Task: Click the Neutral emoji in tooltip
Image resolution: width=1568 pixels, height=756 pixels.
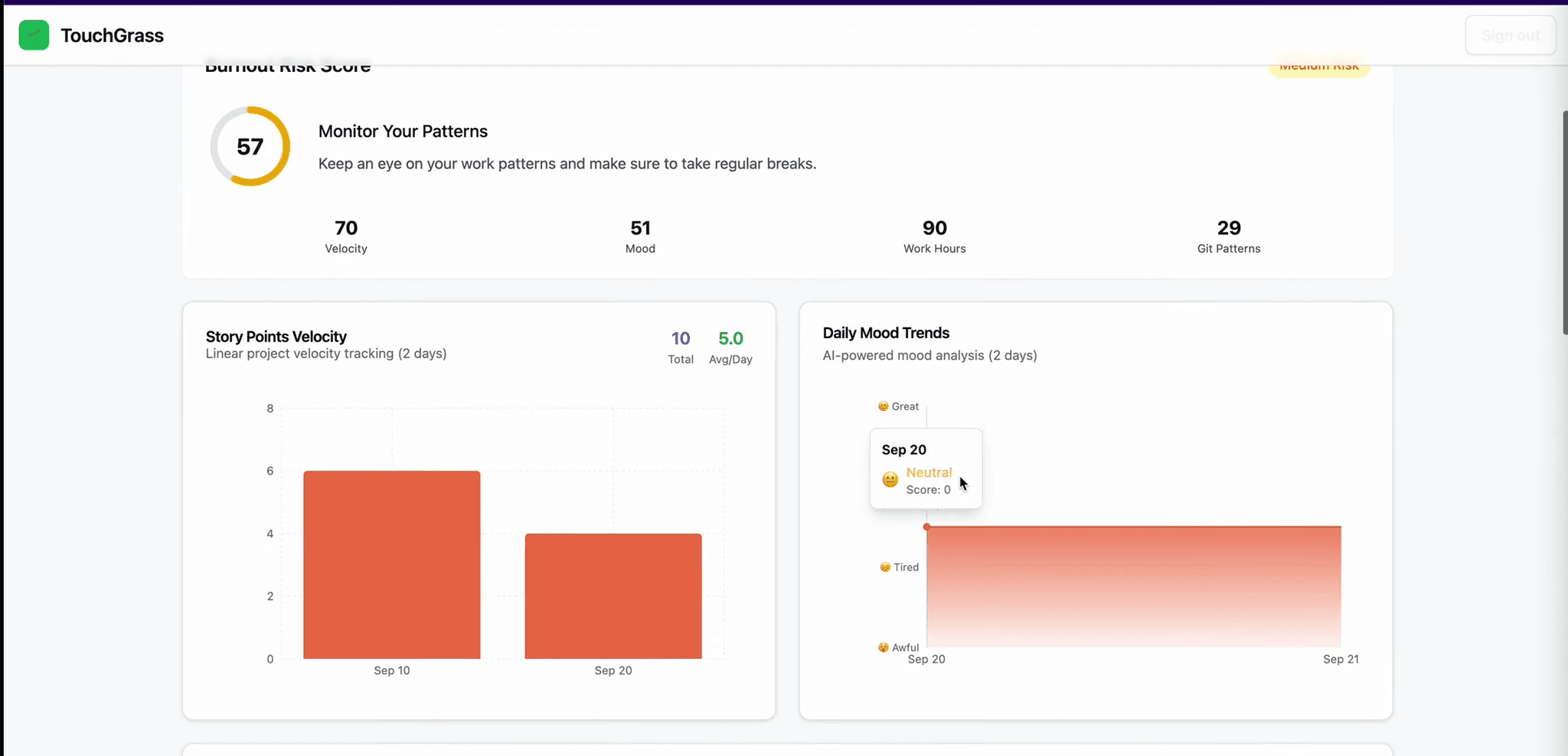Action: pos(890,480)
